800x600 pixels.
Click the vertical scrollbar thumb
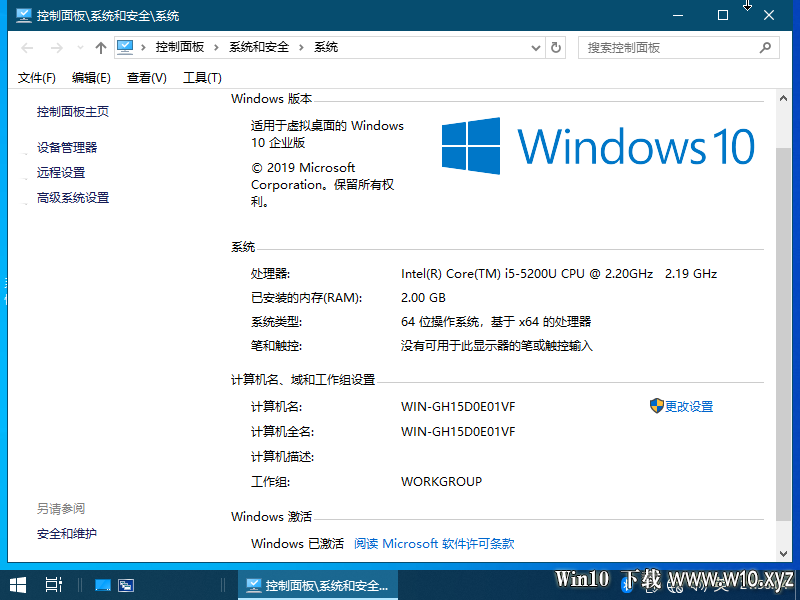click(783, 334)
